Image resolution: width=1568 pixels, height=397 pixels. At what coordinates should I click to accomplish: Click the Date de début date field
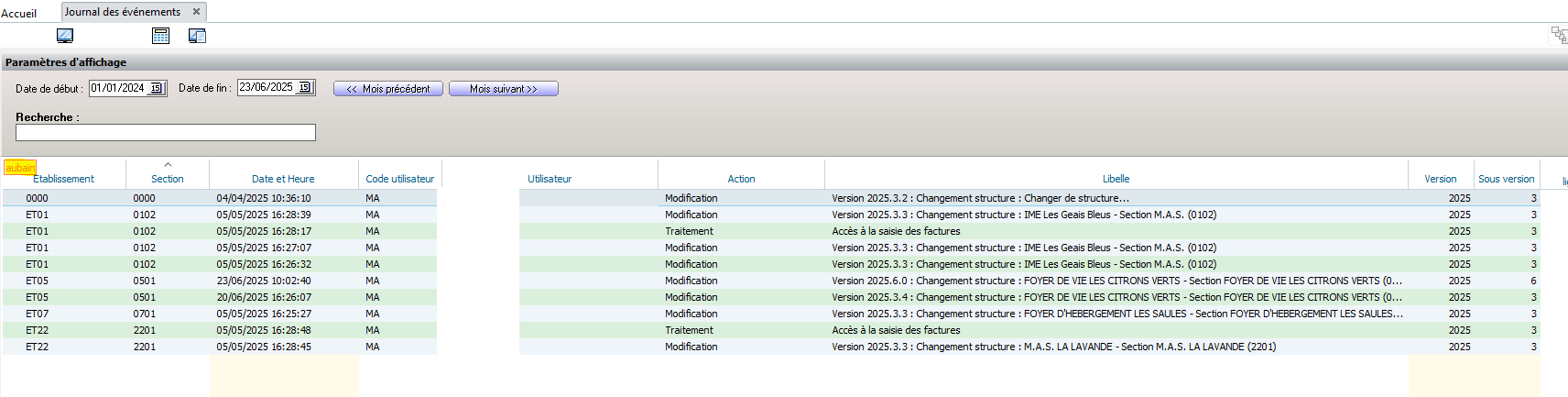[118, 89]
